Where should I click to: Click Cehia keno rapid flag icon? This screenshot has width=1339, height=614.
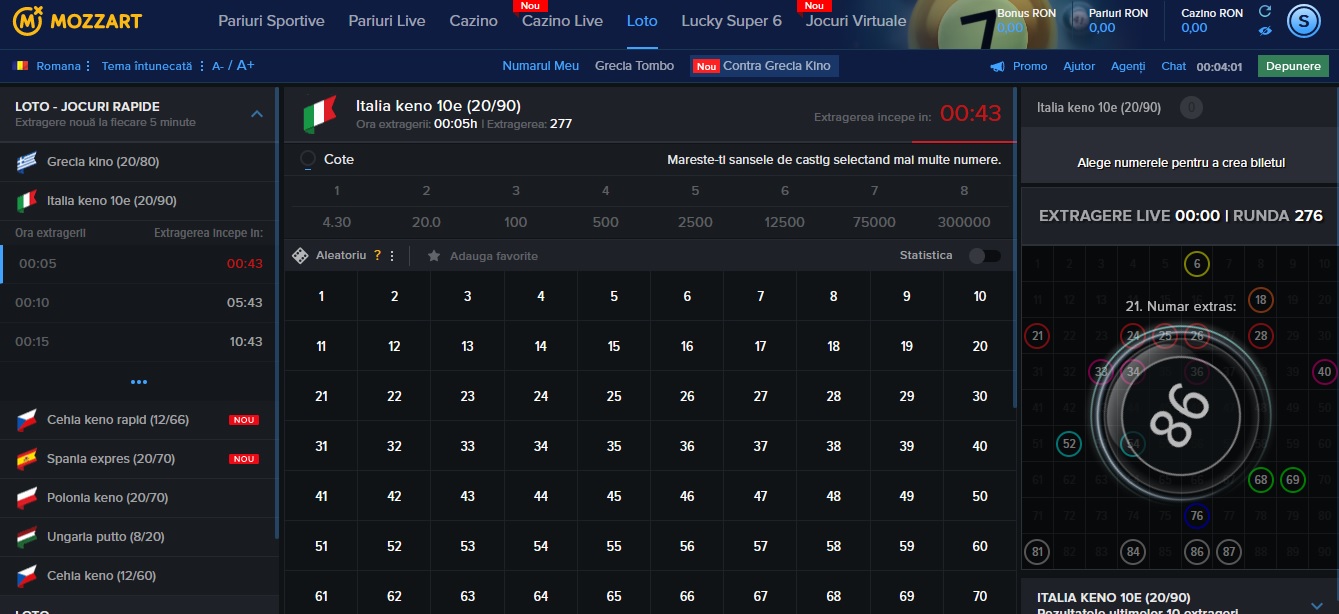[x=27, y=420]
